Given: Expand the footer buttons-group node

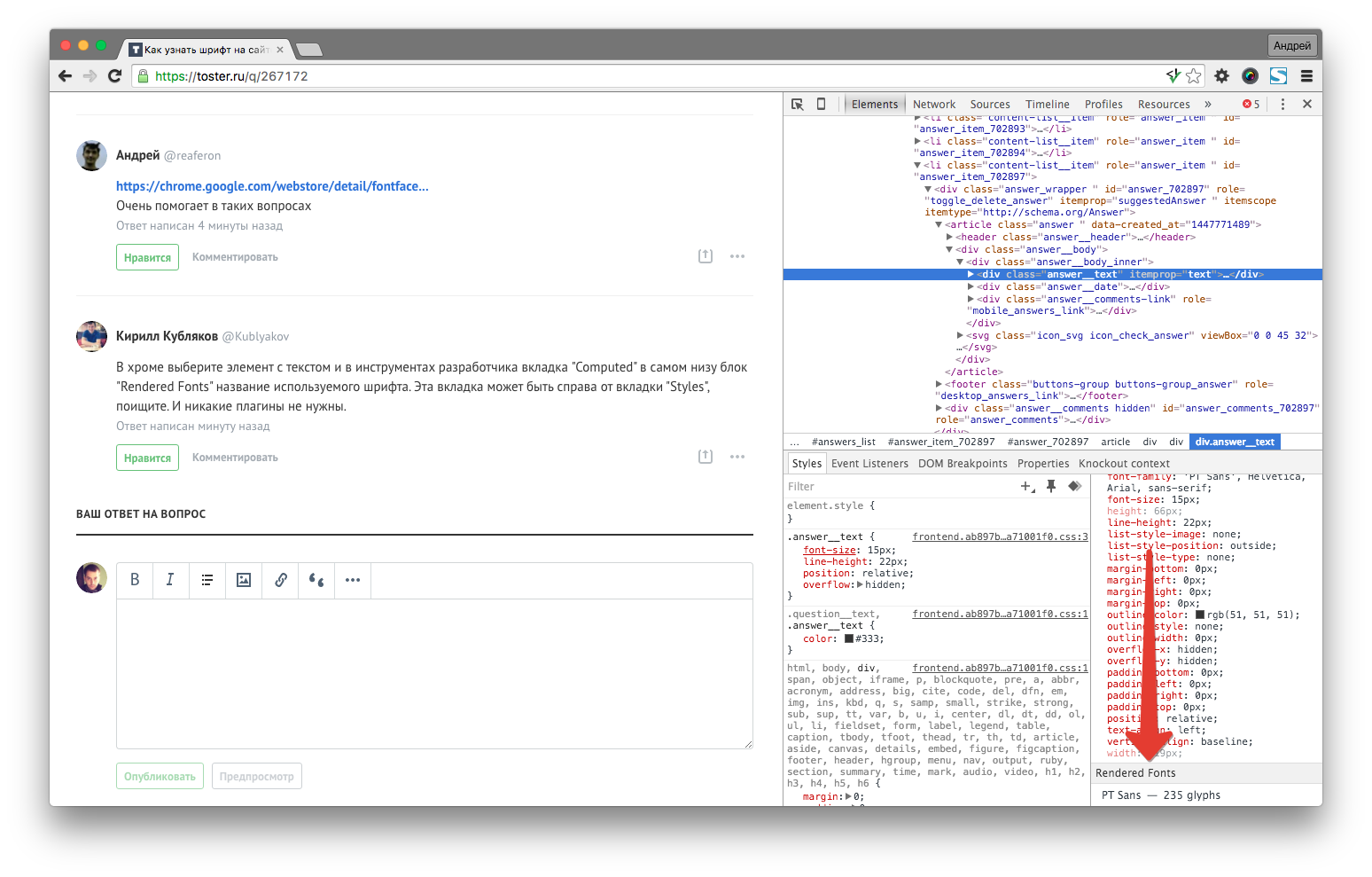Looking at the screenshot, I should click(x=939, y=384).
